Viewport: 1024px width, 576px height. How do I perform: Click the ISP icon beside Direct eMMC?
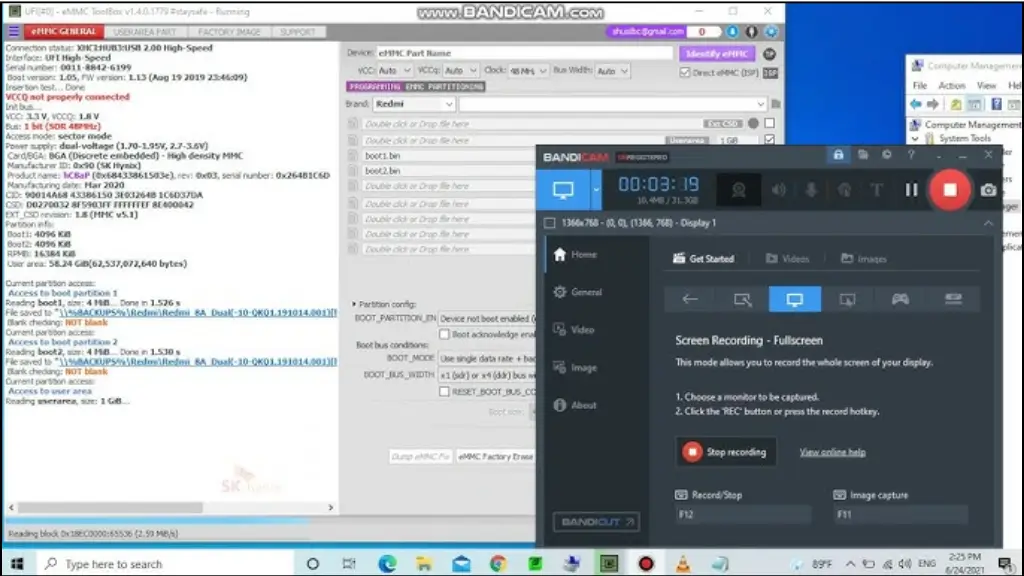tap(771, 72)
